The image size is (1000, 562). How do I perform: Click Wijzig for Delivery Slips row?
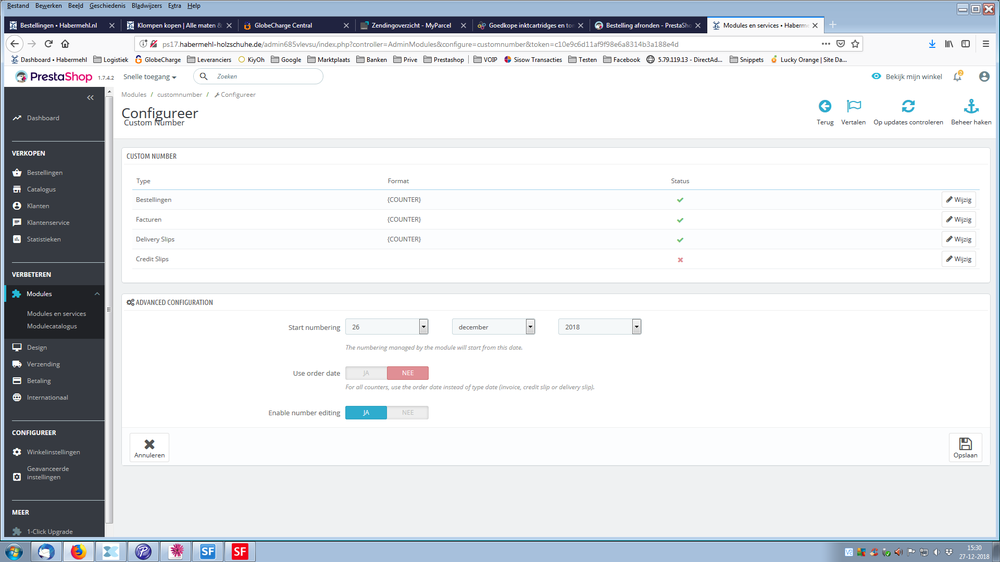pos(959,239)
